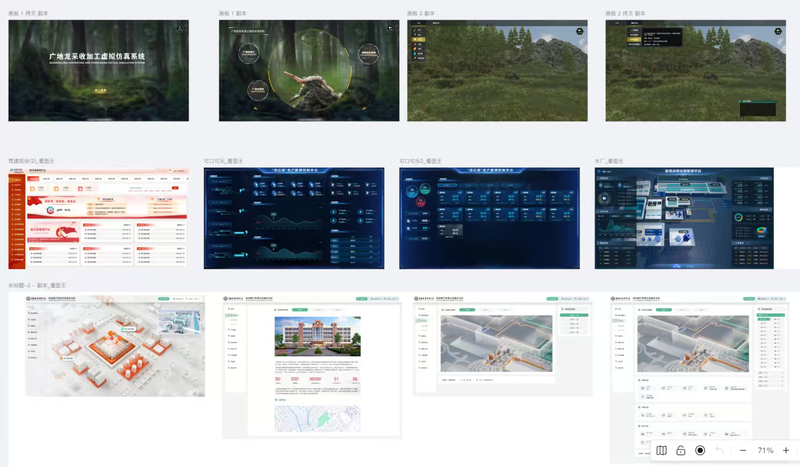Click the undo arrow icon

[720, 451]
